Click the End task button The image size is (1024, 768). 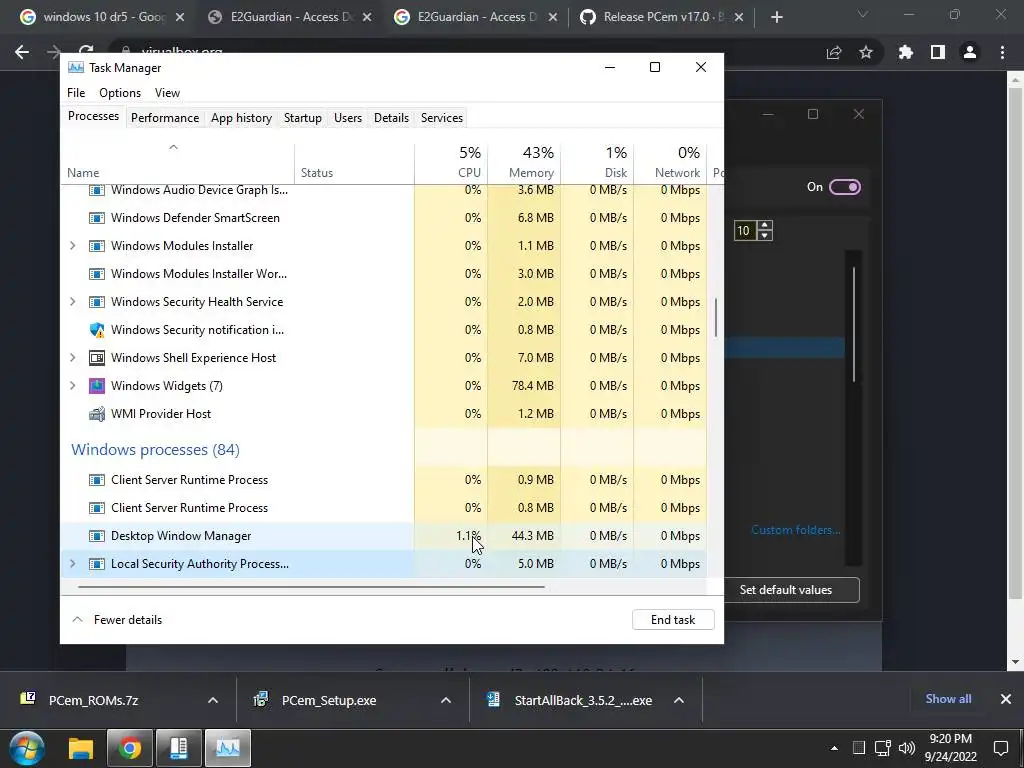click(673, 620)
